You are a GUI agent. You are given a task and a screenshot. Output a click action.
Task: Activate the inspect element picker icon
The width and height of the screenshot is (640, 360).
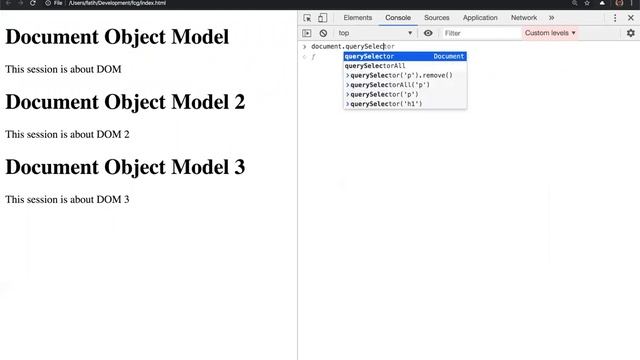307,18
